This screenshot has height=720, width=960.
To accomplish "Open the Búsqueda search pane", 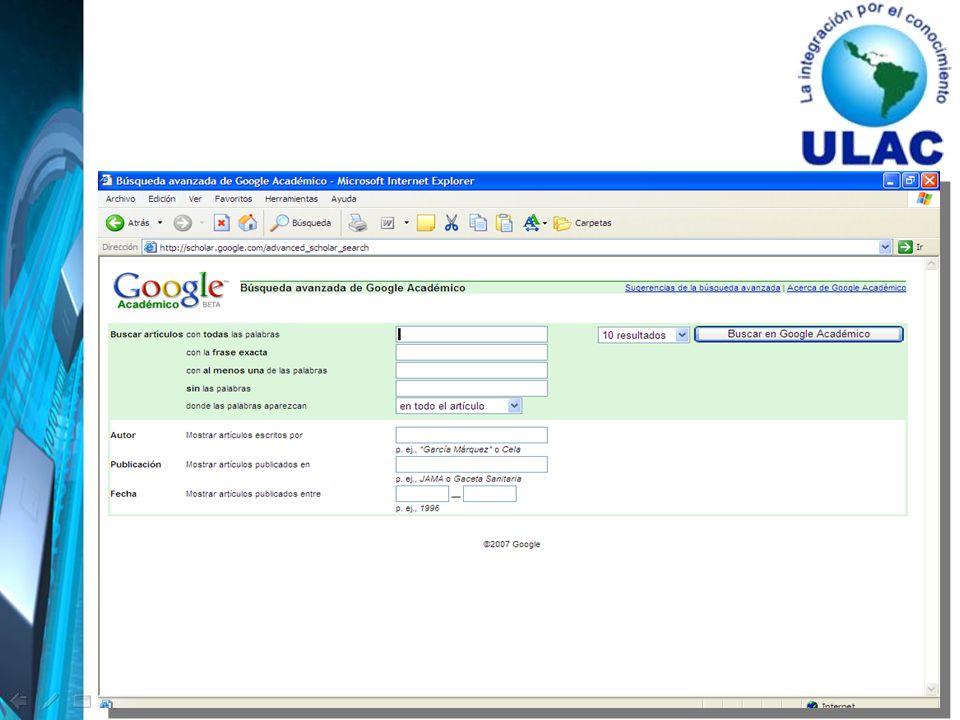I will [x=301, y=223].
